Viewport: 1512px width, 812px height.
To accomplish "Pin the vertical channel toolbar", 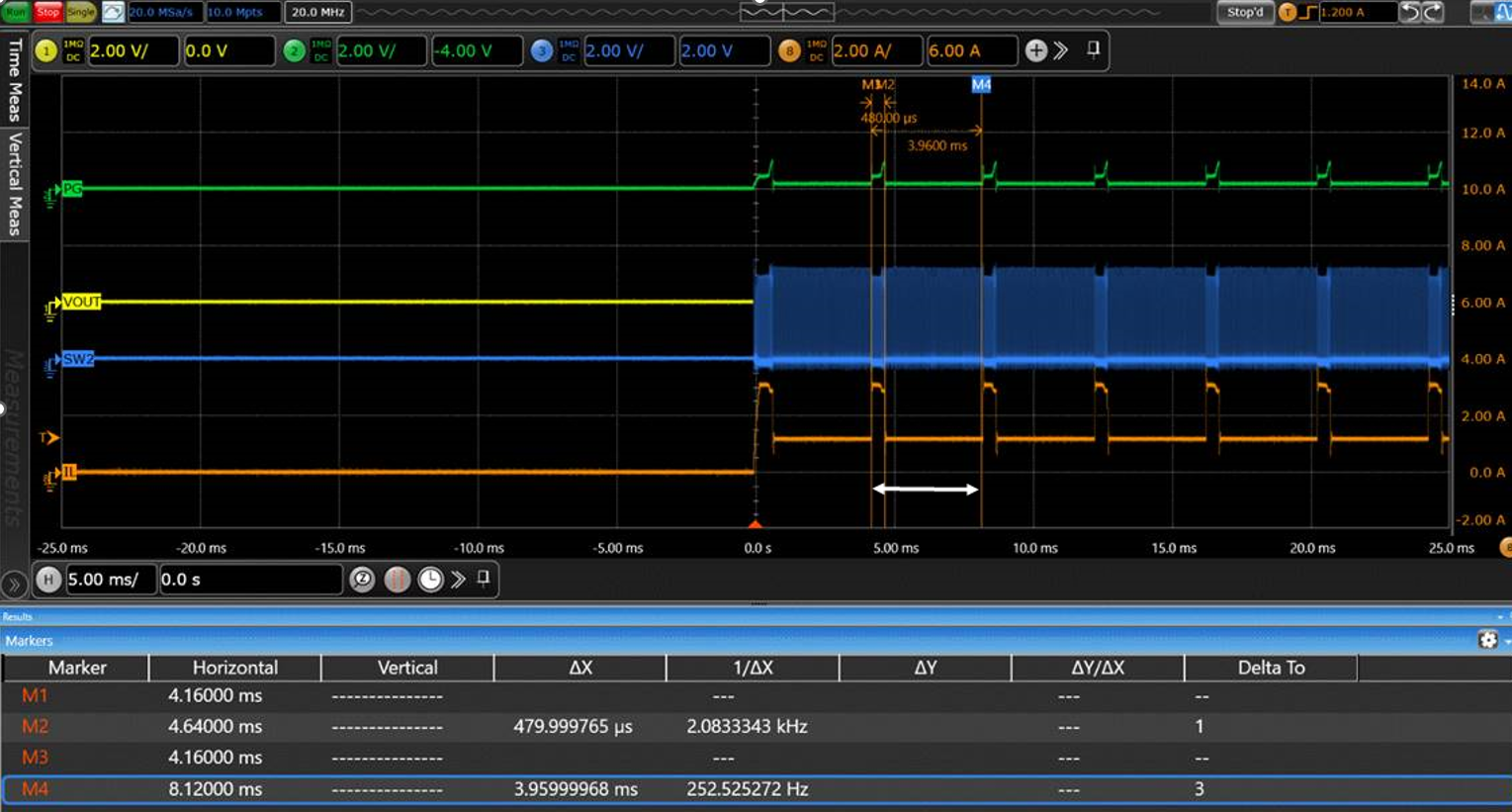I will coord(1093,49).
